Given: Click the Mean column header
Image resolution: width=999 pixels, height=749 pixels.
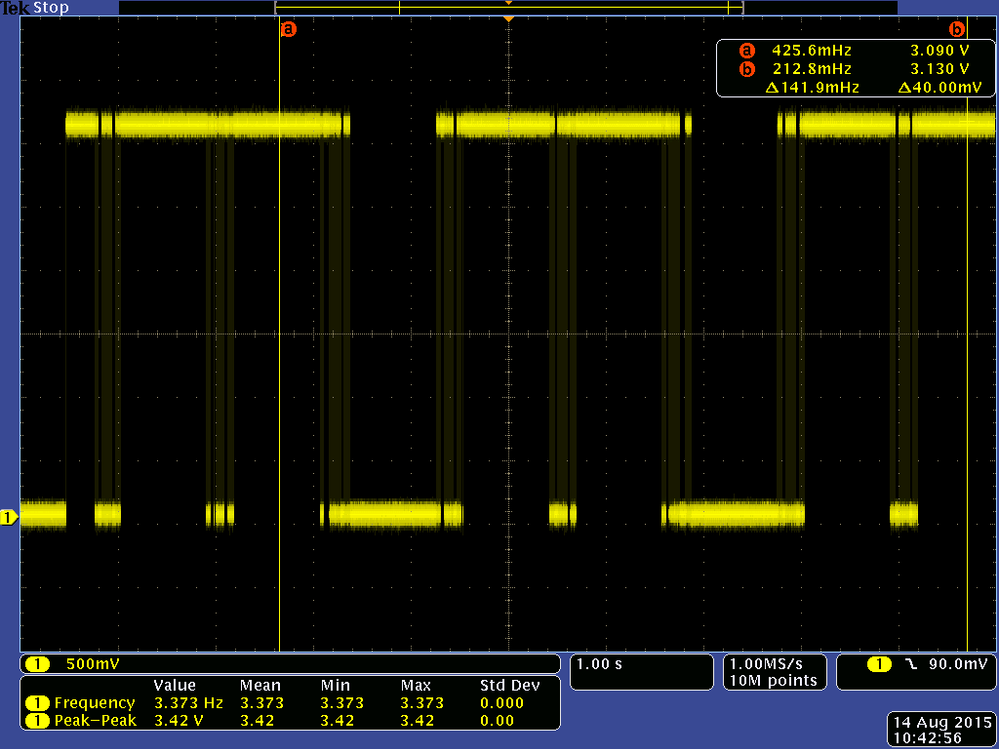Looking at the screenshot, I should click(x=260, y=685).
